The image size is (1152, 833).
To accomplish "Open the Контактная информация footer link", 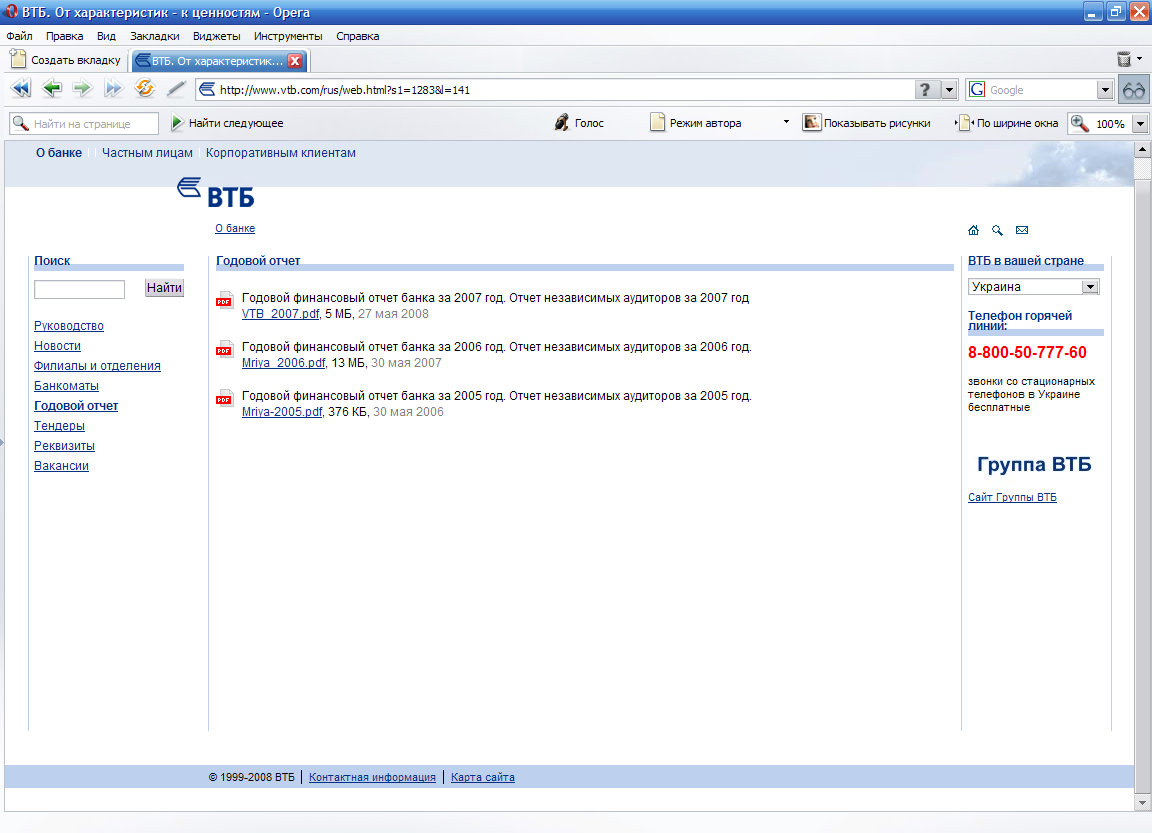I will (372, 777).
